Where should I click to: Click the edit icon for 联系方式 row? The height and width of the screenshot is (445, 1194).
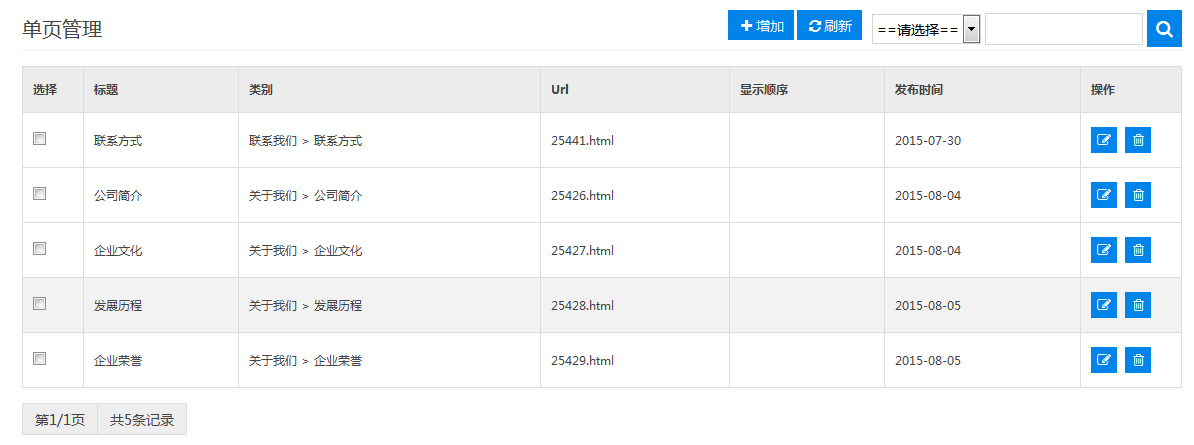tap(1104, 140)
